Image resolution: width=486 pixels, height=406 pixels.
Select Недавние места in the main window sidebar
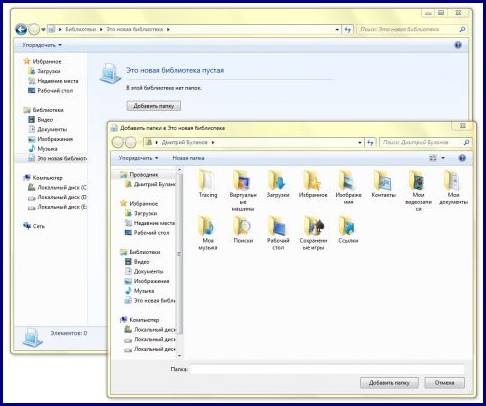coord(53,81)
